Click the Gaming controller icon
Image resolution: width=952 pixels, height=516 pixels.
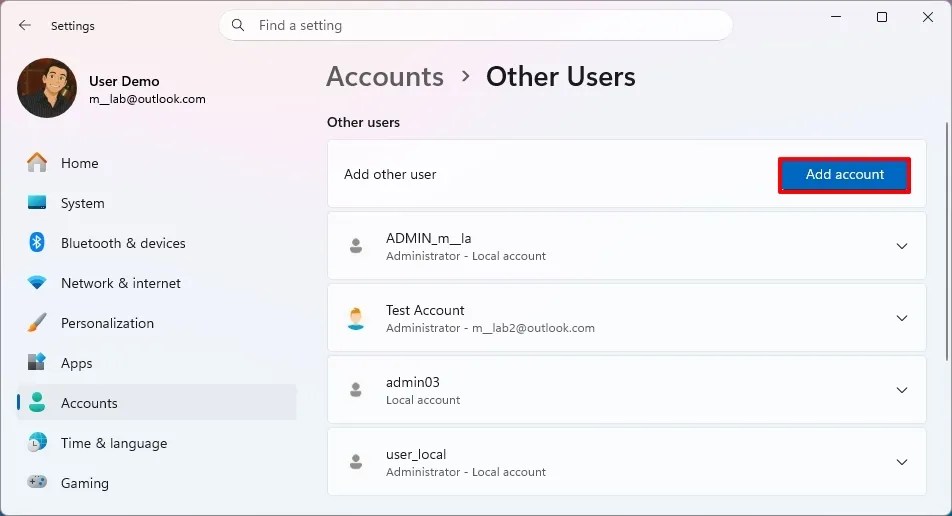[37, 482]
